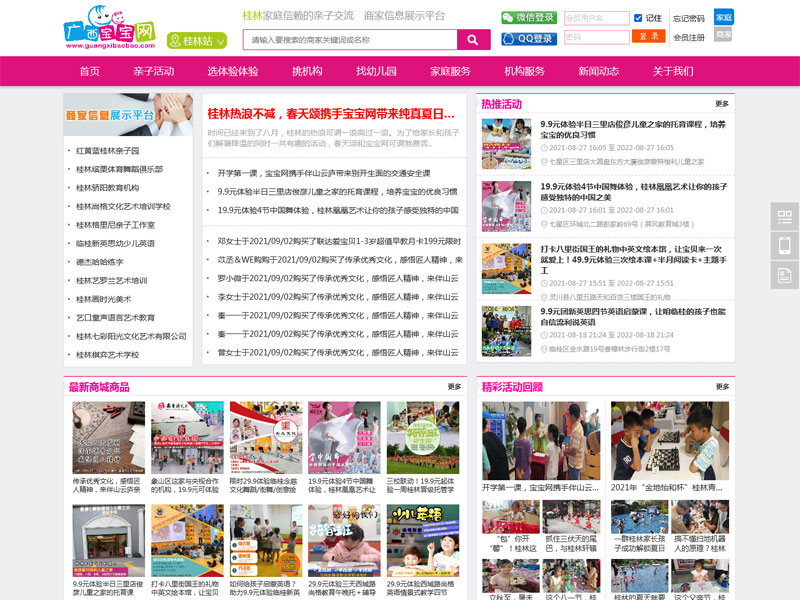The image size is (800, 600).
Task: Log in with the WeChat button
Action: pos(529,17)
